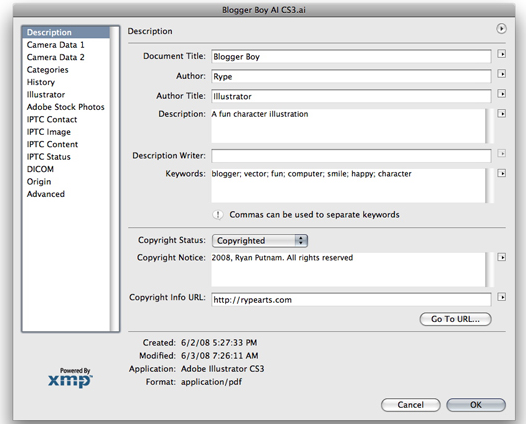Screen dimensions: 526x424
Task: Click the Cancel button
Action: coord(411,405)
